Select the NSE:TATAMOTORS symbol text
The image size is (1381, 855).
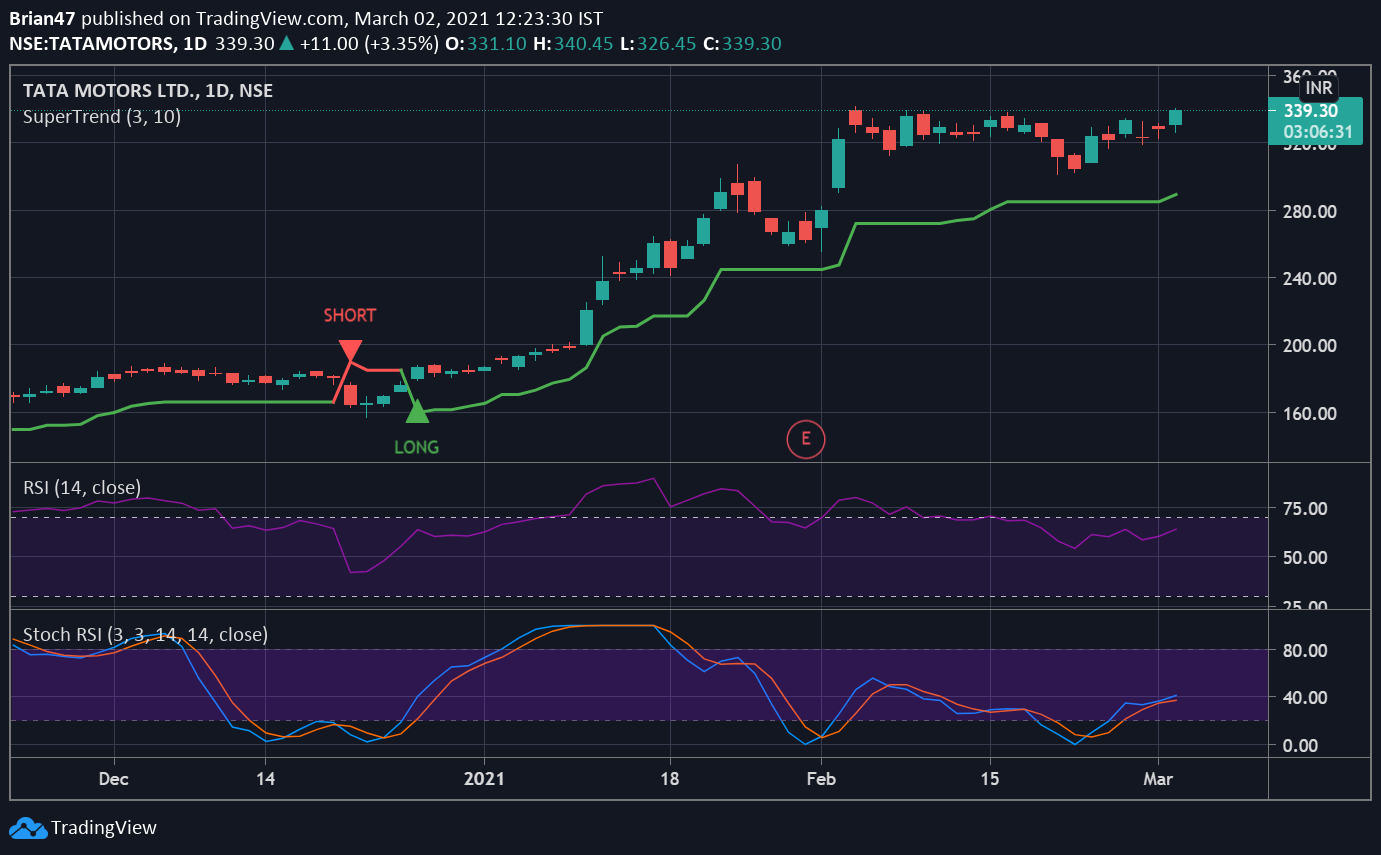(x=91, y=44)
